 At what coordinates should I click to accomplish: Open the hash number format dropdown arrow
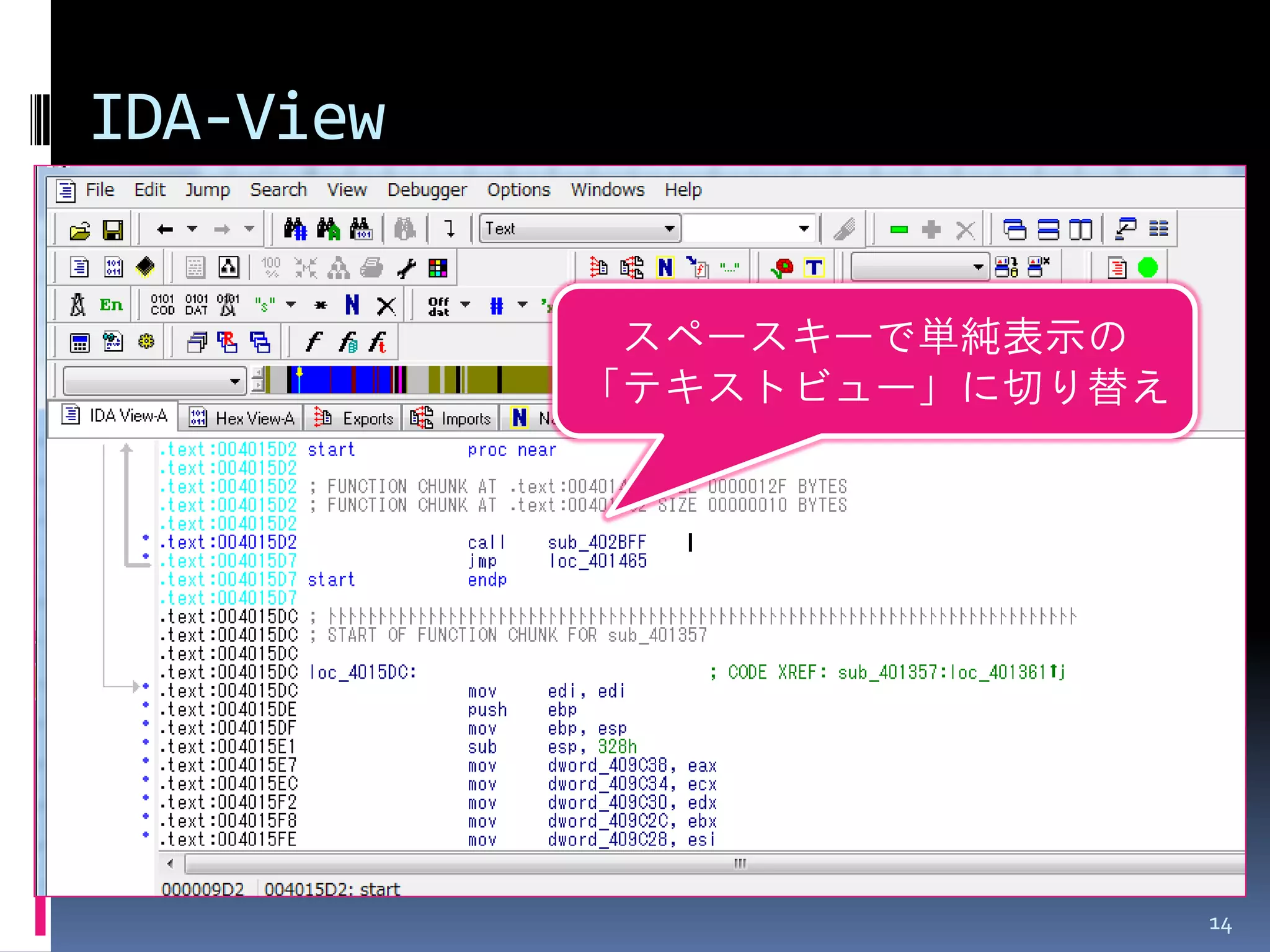523,304
